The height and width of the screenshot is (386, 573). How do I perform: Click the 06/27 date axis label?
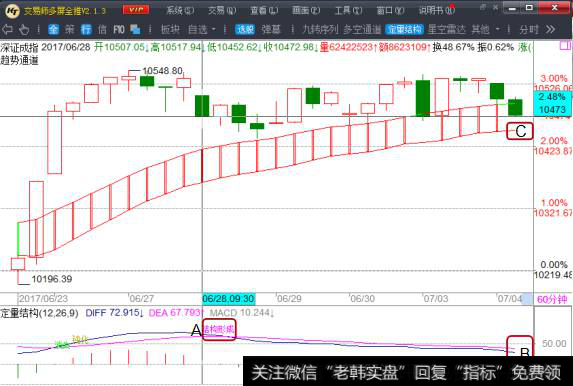pyautogui.click(x=142, y=299)
